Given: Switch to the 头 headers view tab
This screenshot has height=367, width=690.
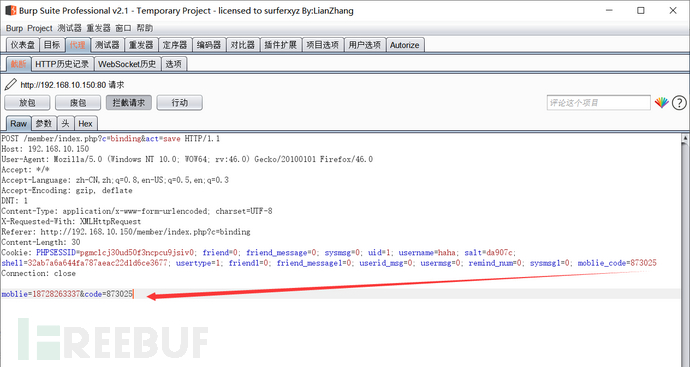Looking at the screenshot, I should click(66, 124).
